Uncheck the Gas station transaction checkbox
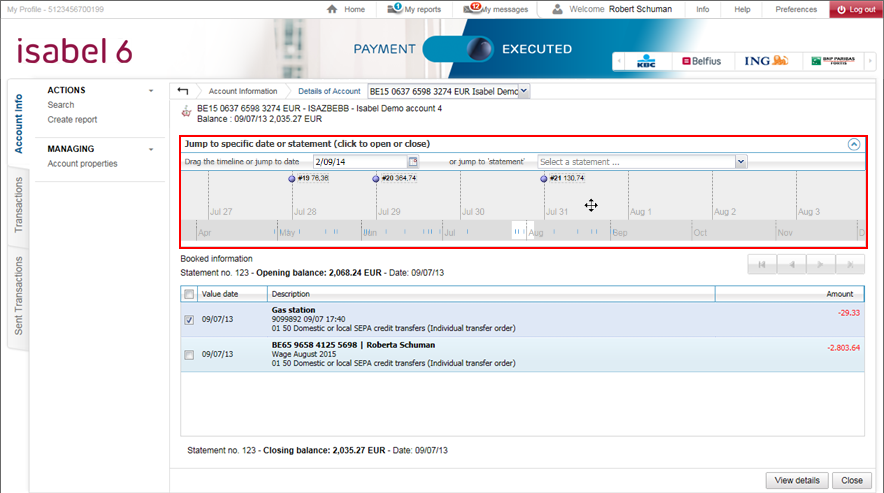 (x=189, y=320)
